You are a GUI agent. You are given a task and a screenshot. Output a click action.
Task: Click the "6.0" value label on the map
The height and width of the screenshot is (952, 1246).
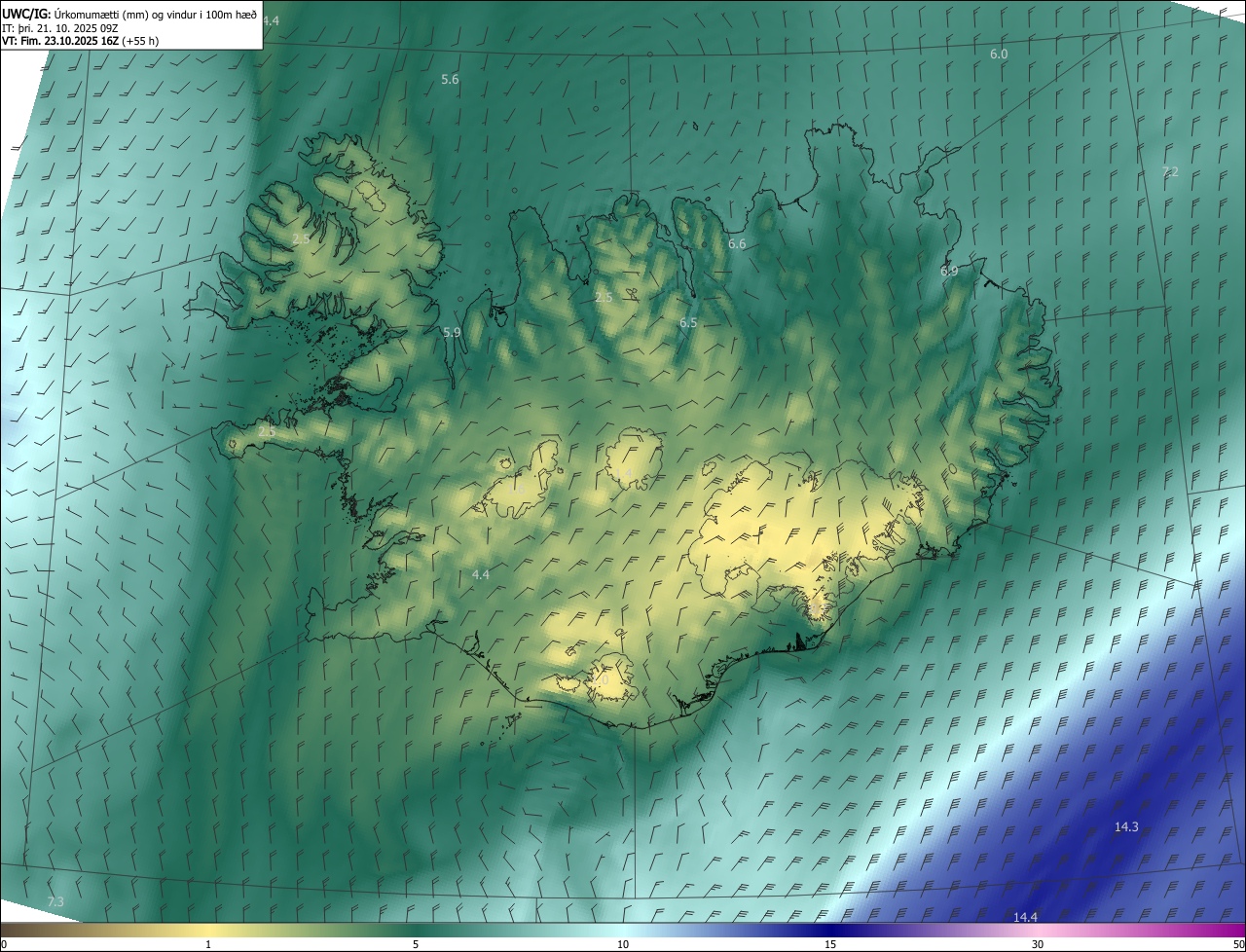pyautogui.click(x=999, y=55)
